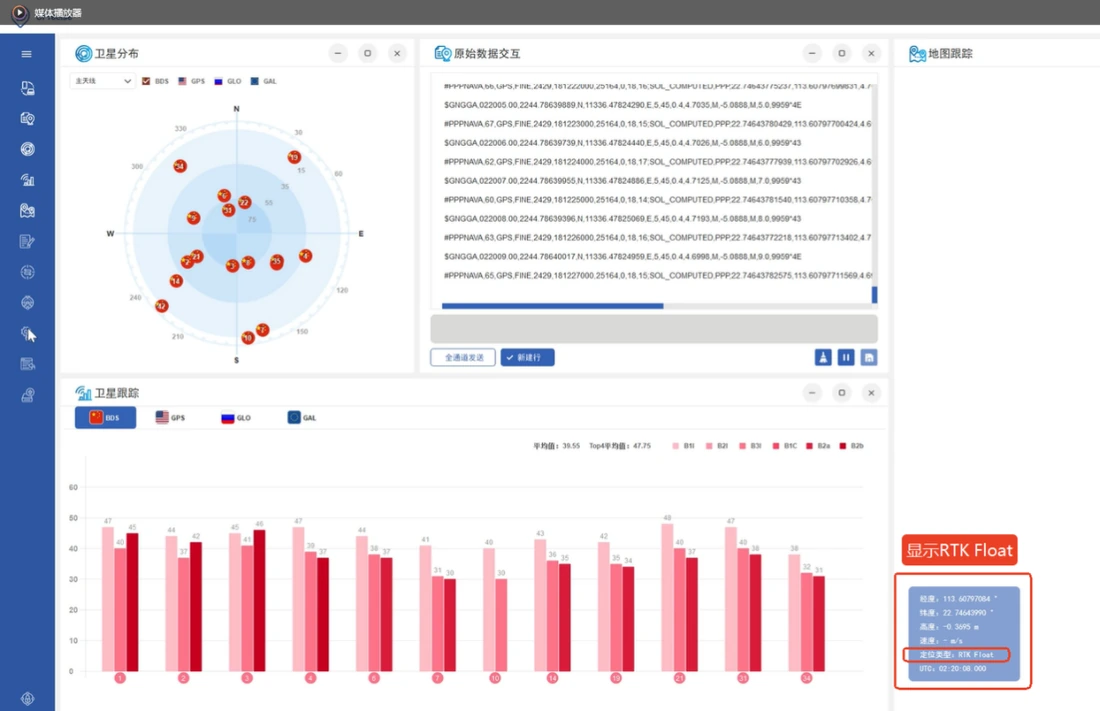
Task: Open the hamburger menu in the sidebar
Action: pyautogui.click(x=27, y=54)
